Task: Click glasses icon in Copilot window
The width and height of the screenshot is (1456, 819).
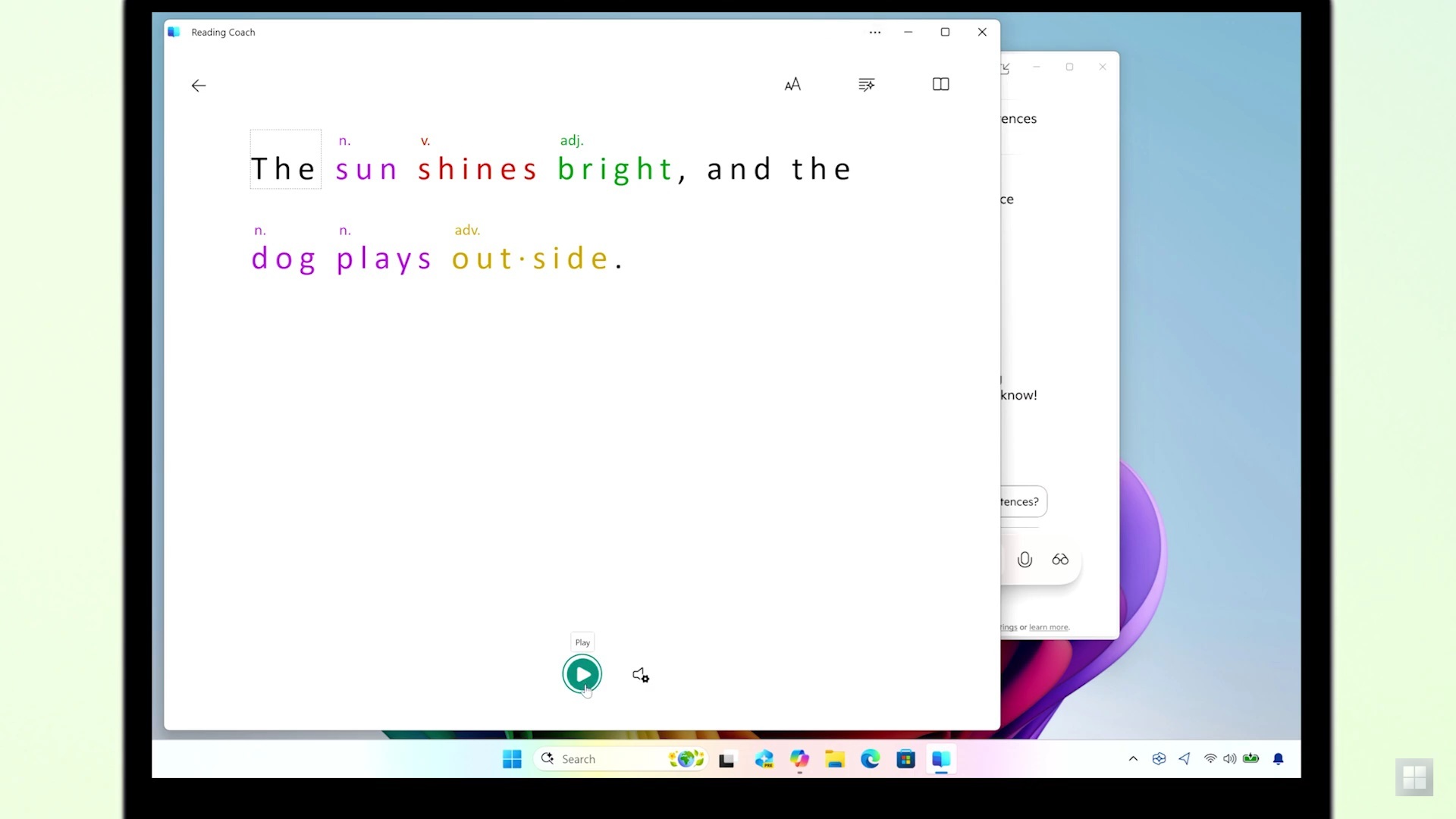Action: [1060, 560]
